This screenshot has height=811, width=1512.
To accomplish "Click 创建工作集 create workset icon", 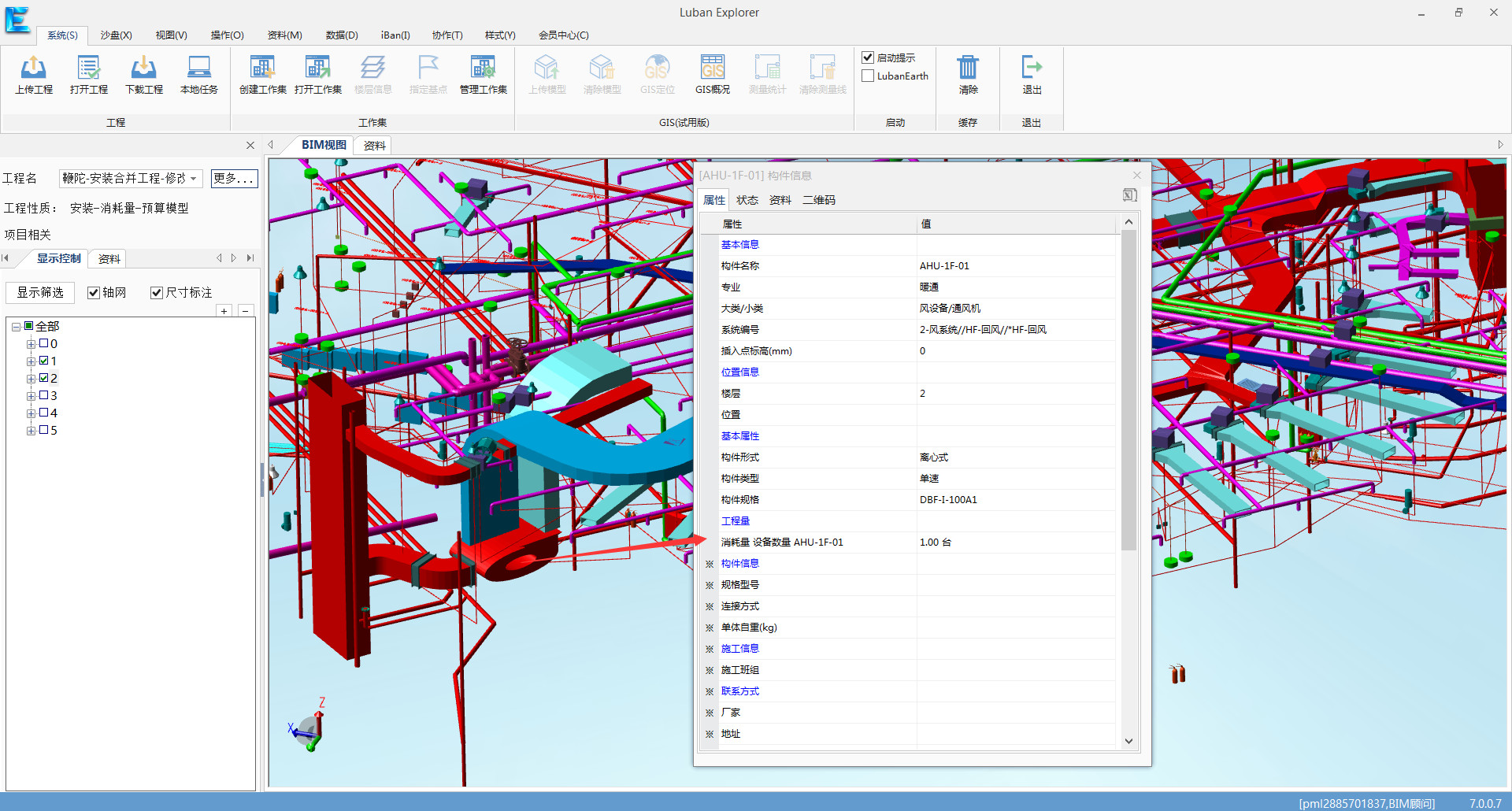I will 262,69.
